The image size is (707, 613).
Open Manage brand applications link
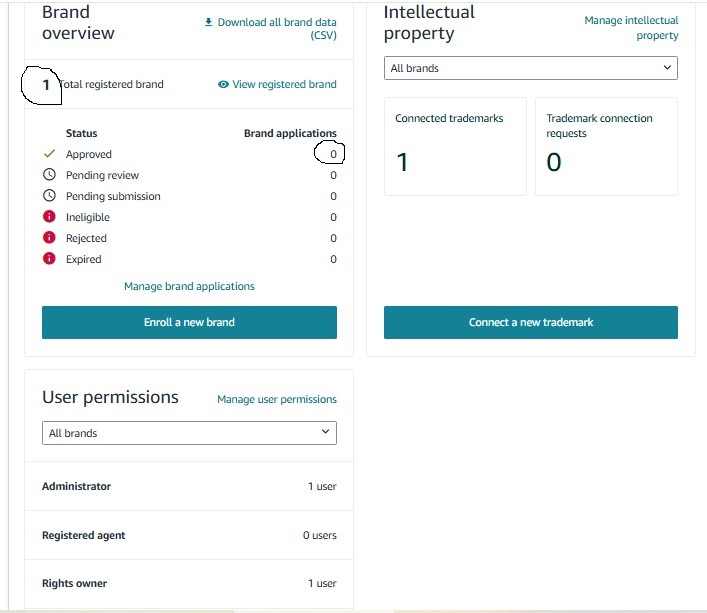pyautogui.click(x=189, y=286)
